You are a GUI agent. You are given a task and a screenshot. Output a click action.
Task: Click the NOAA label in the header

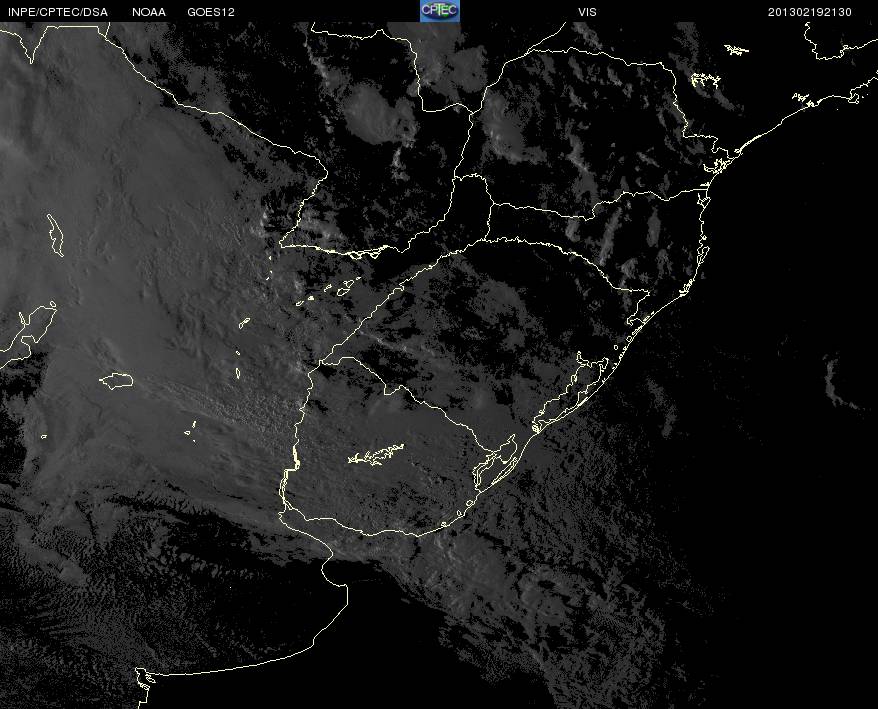point(149,12)
